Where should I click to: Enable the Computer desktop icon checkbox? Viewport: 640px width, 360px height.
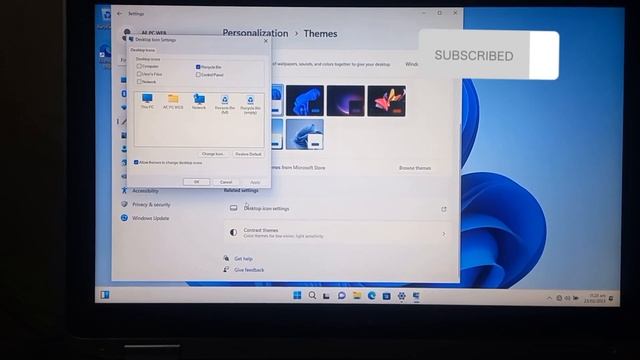[139, 66]
